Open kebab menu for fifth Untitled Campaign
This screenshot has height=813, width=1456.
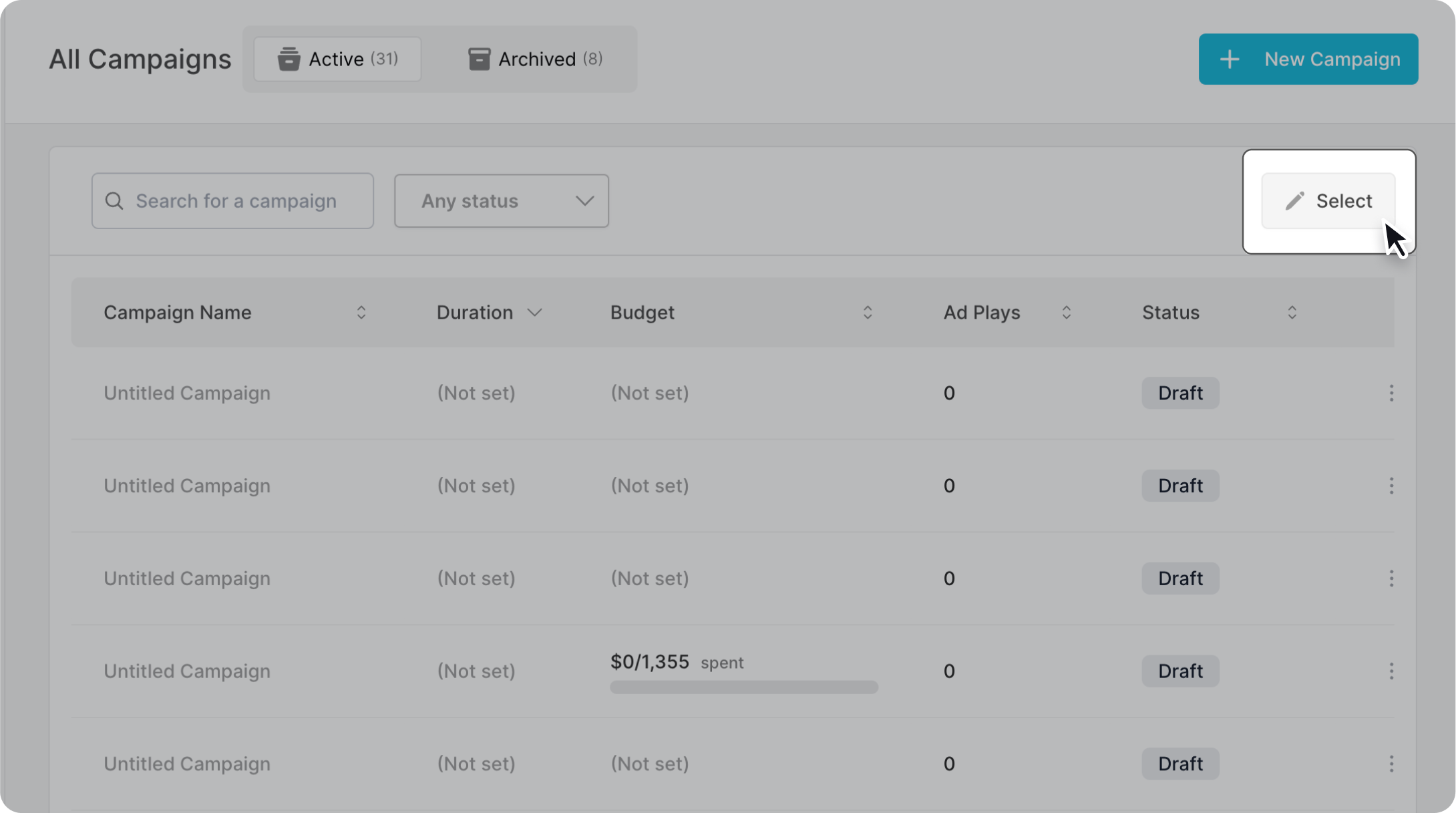[x=1391, y=764]
